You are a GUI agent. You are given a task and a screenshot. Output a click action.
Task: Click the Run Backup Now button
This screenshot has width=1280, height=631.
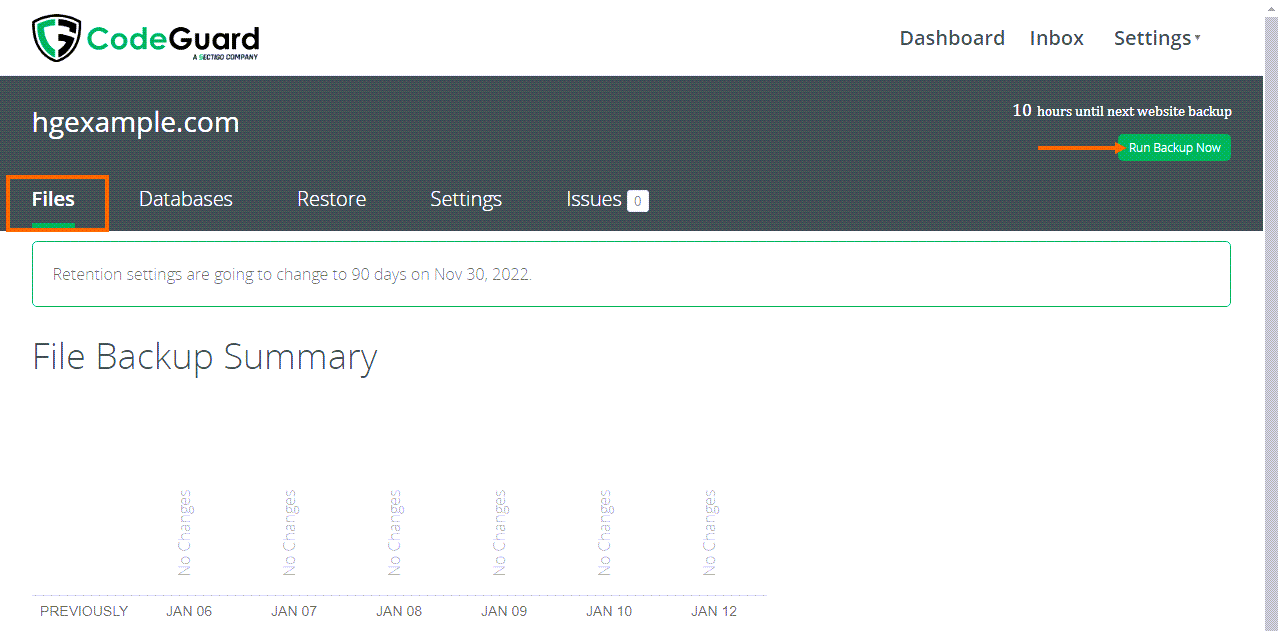point(1174,148)
